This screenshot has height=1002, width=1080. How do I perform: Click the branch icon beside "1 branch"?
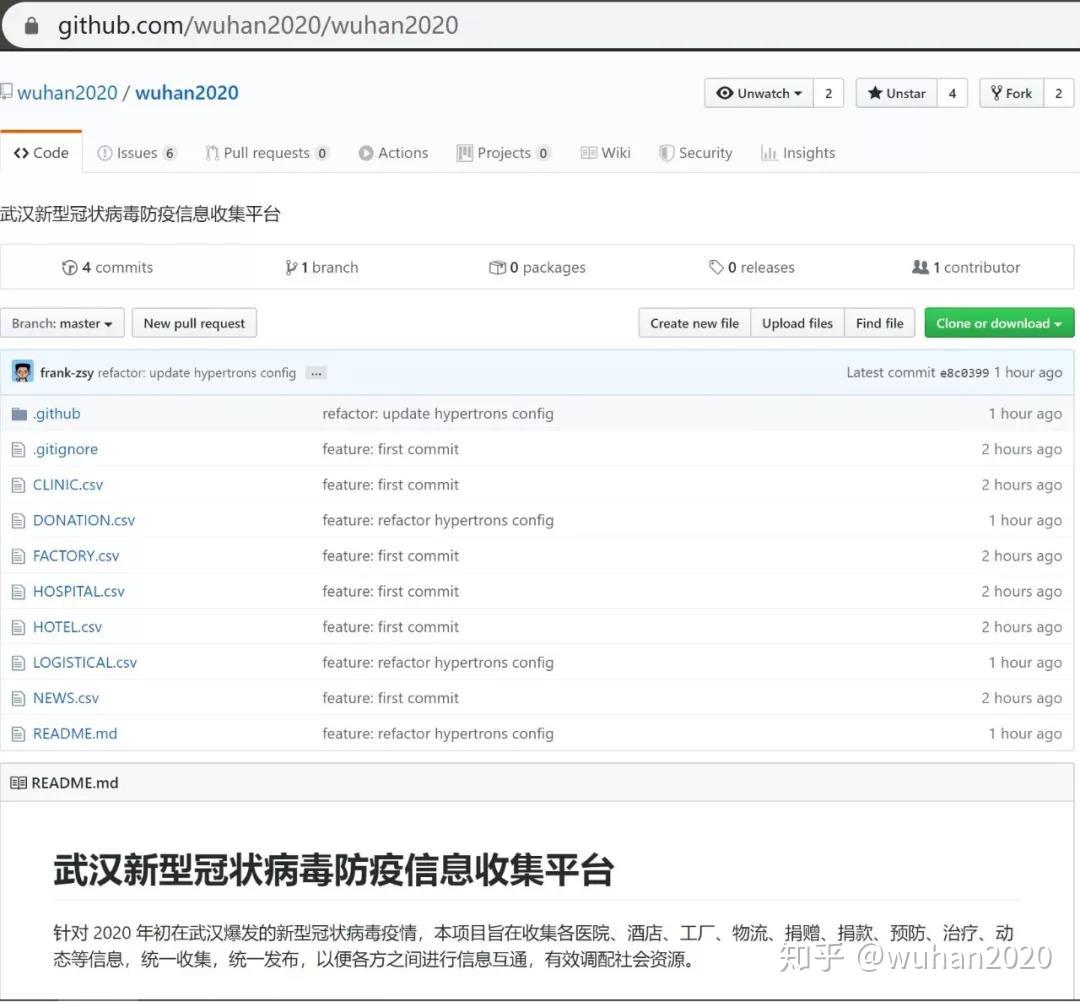click(x=290, y=267)
